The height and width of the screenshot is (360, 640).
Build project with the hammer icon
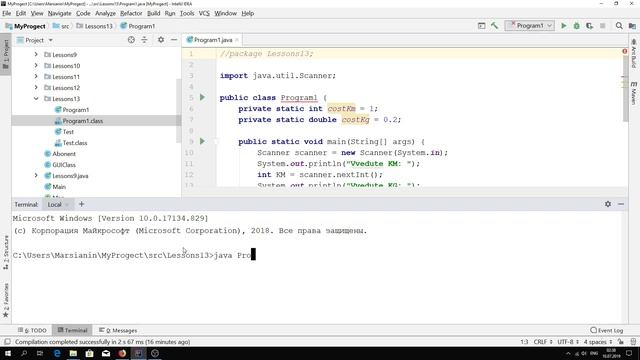494,26
